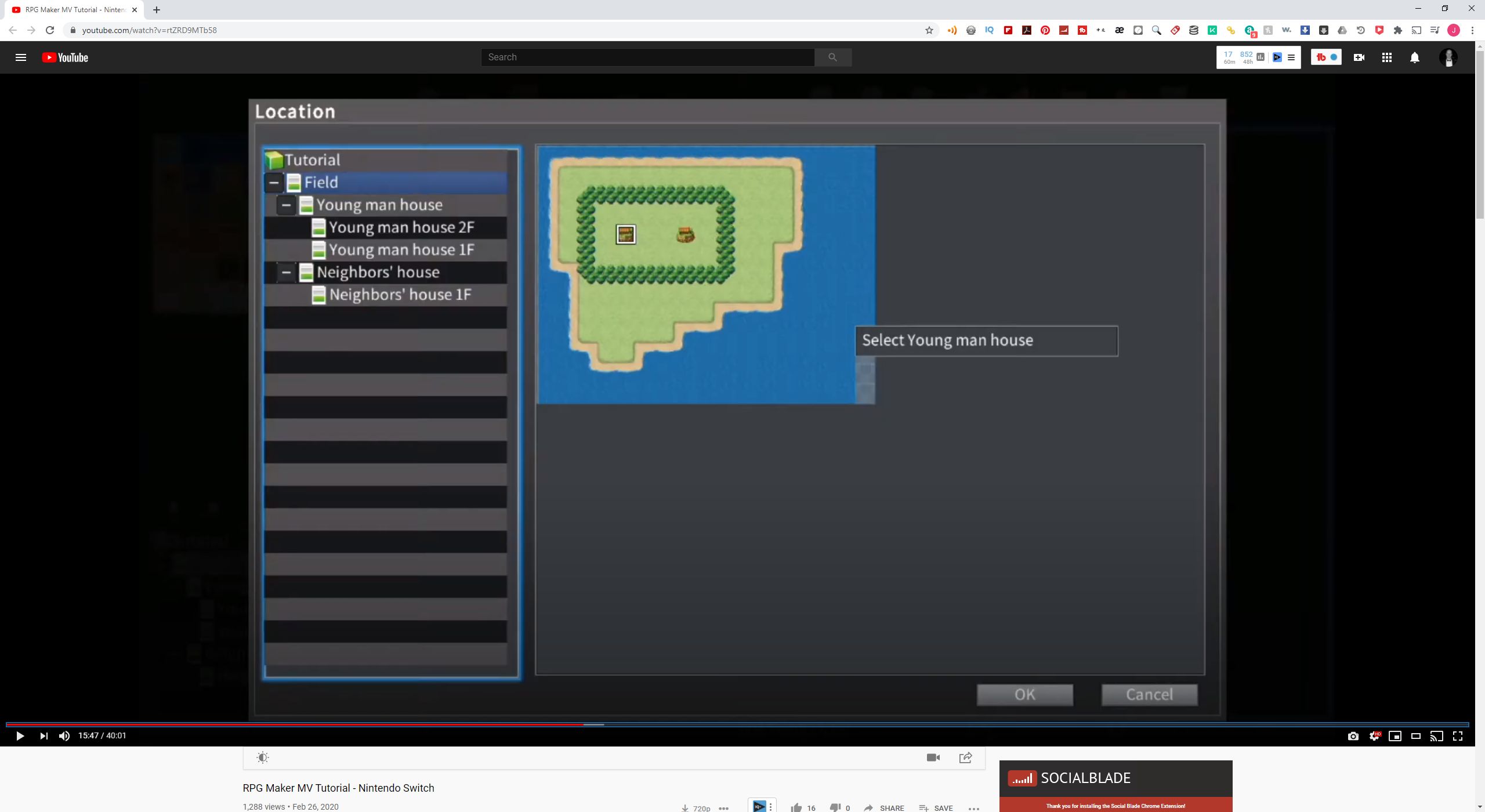Seek on the video progress bar
This screenshot has height=812, width=1485.
[x=737, y=724]
